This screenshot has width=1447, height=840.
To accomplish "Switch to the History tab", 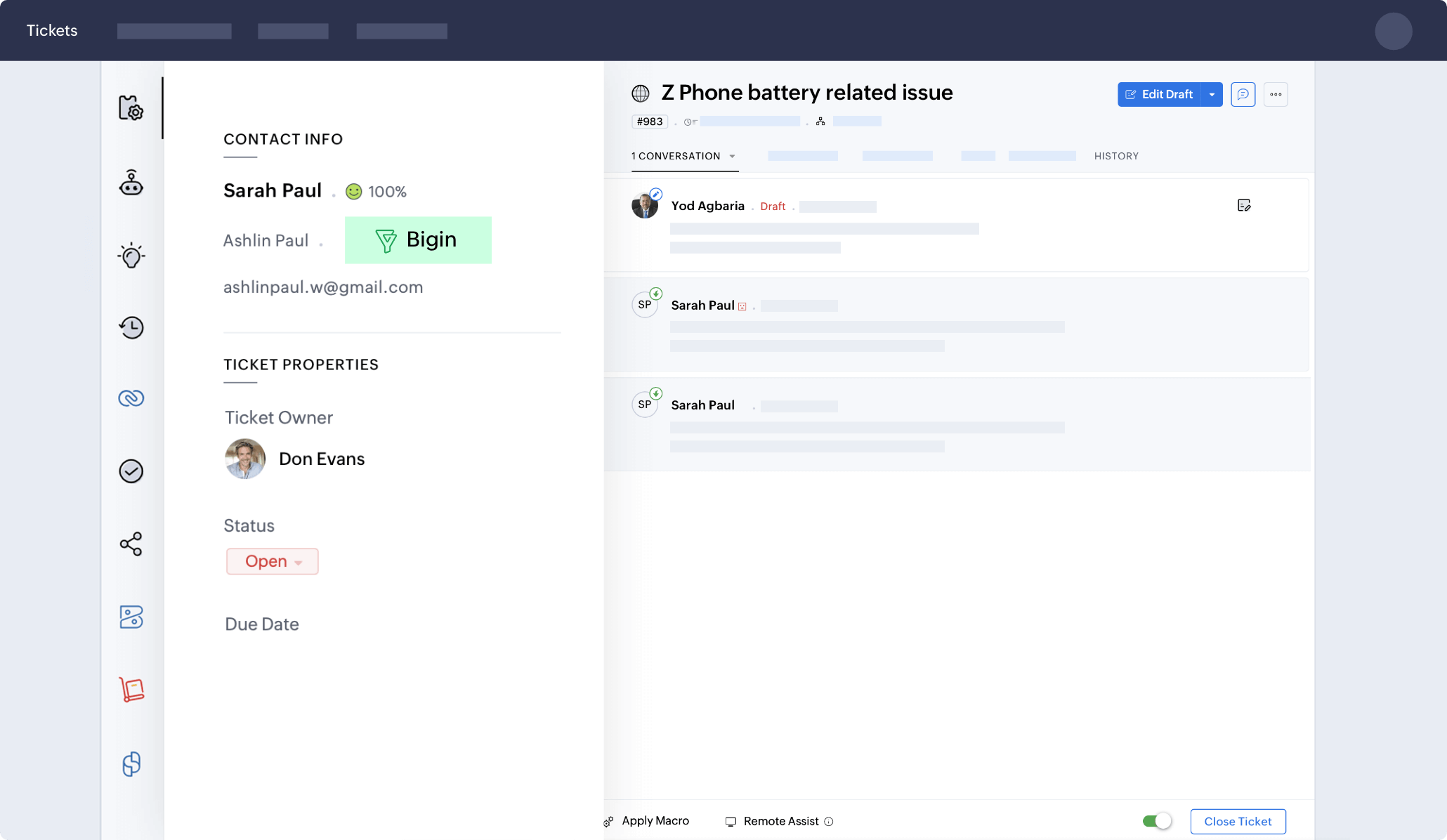I will 1115,156.
